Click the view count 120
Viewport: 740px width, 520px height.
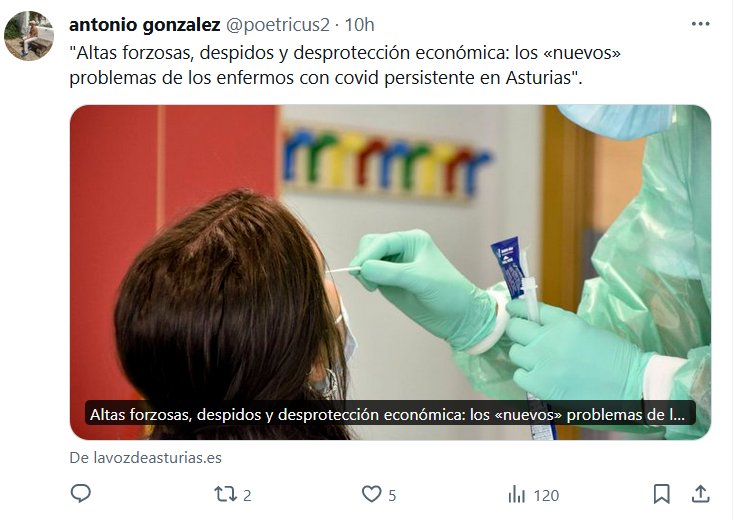546,495
